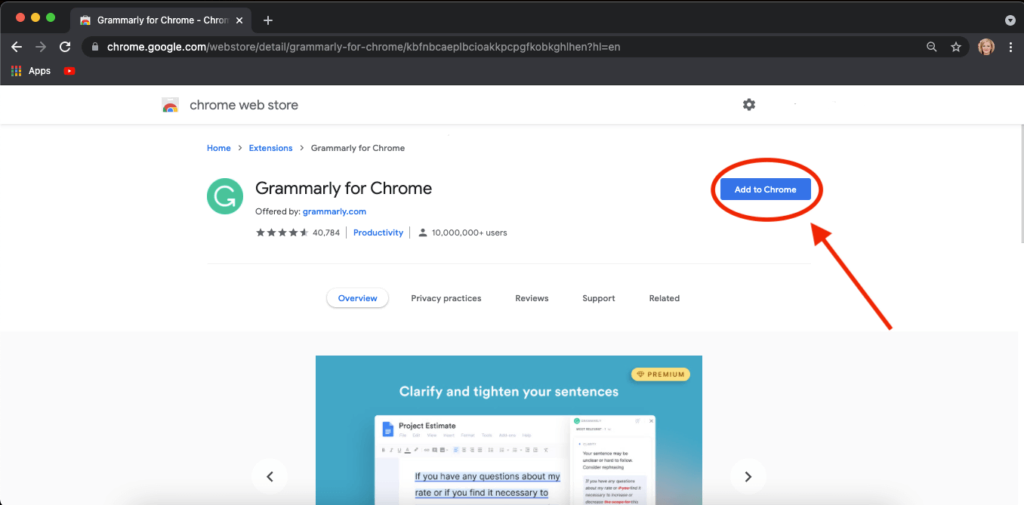The height and width of the screenshot is (505, 1024).
Task: Open a new browser tab
Action: coord(267,20)
